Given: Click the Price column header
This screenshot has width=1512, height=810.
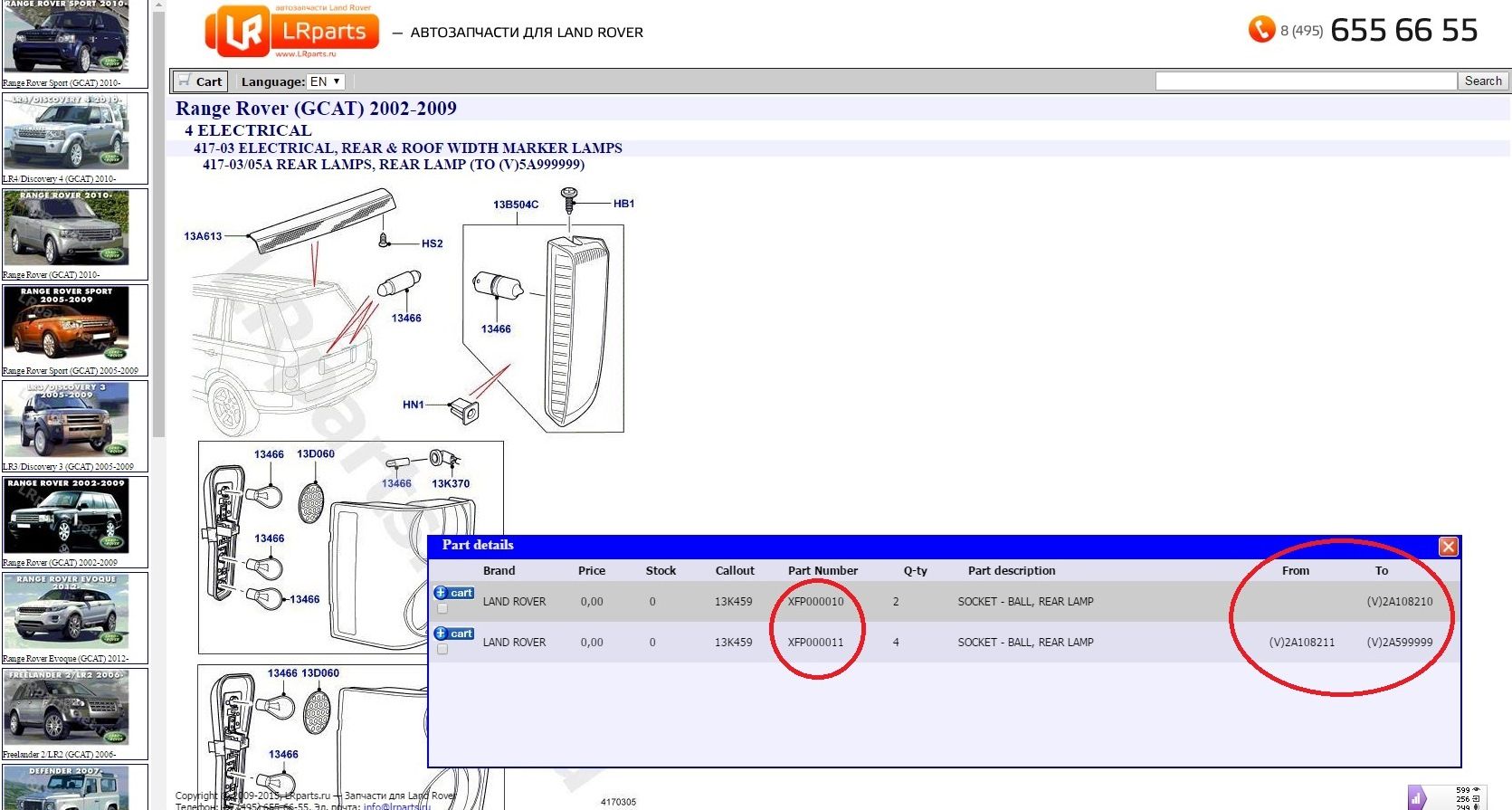Looking at the screenshot, I should click(x=592, y=571).
